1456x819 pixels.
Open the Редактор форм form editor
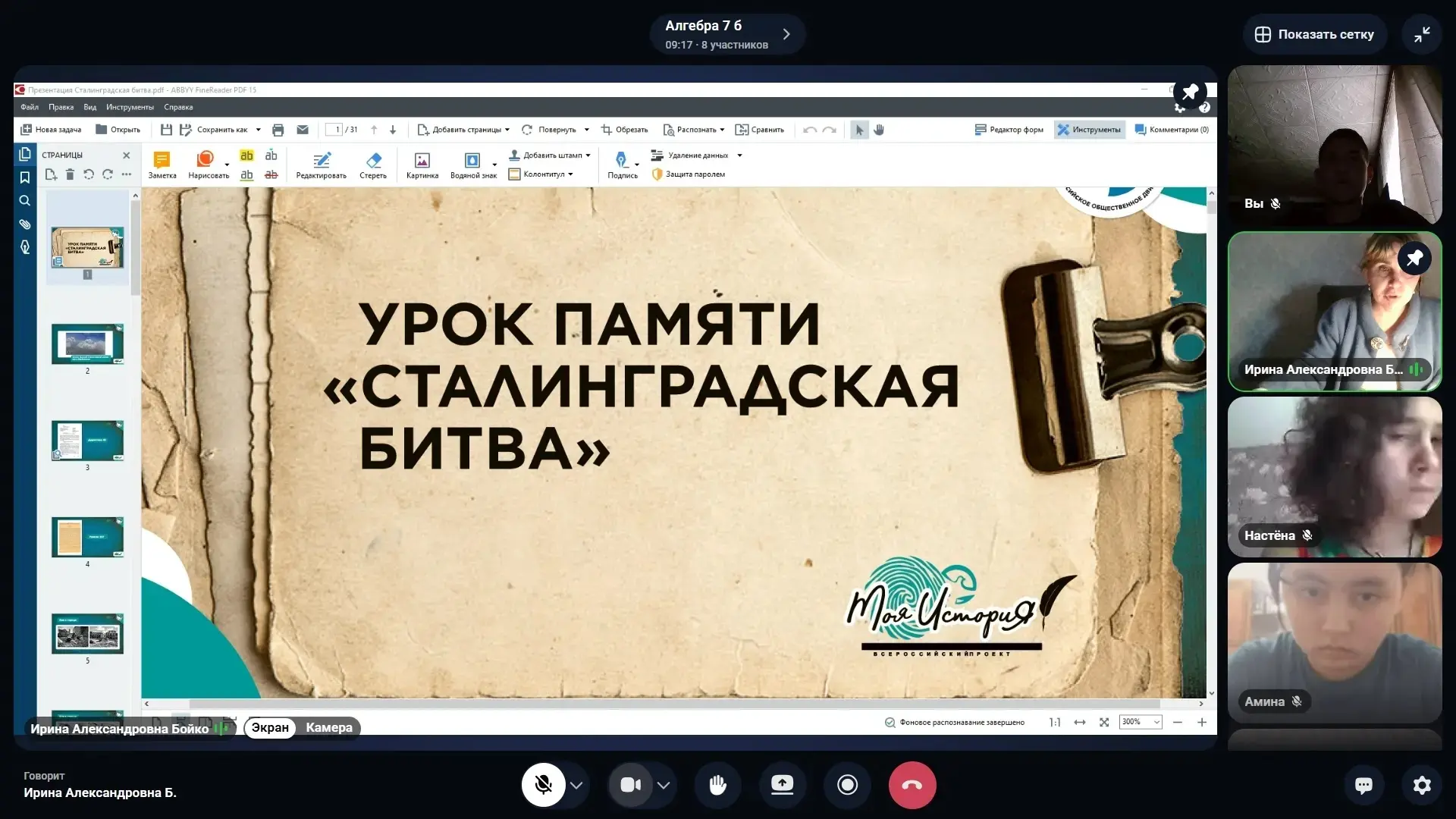point(1009,130)
